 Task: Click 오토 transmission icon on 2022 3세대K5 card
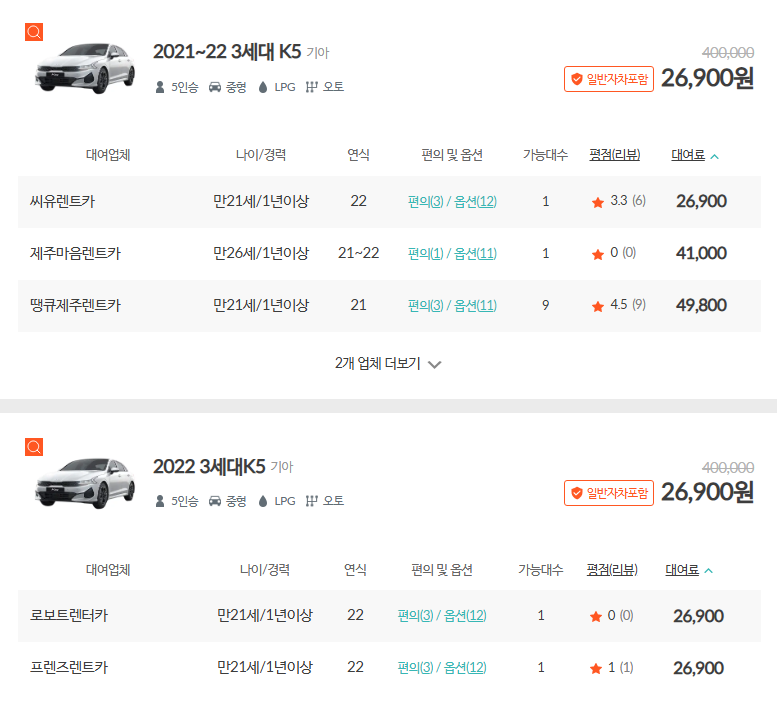(x=311, y=501)
